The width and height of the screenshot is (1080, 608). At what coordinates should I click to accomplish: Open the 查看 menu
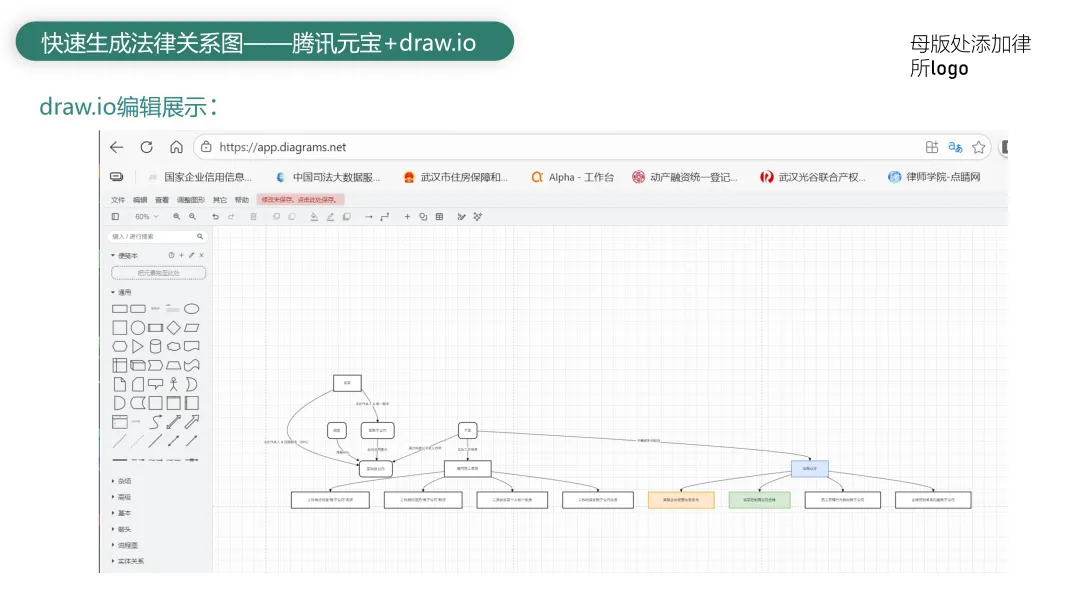[x=162, y=200]
